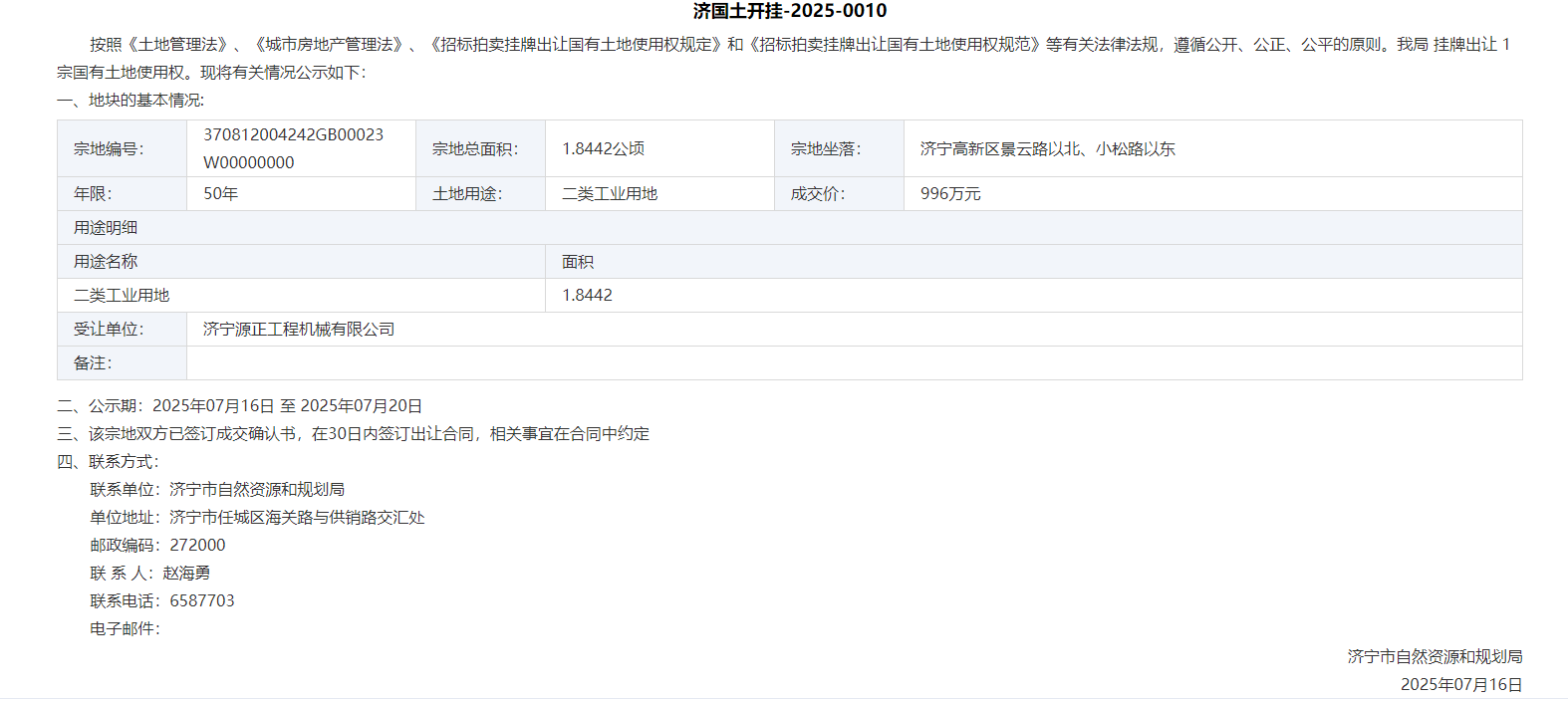Image resolution: width=1568 pixels, height=701 pixels.
Task: Select transferee "济宁源正工程机械有限公司"
Action: point(299,330)
